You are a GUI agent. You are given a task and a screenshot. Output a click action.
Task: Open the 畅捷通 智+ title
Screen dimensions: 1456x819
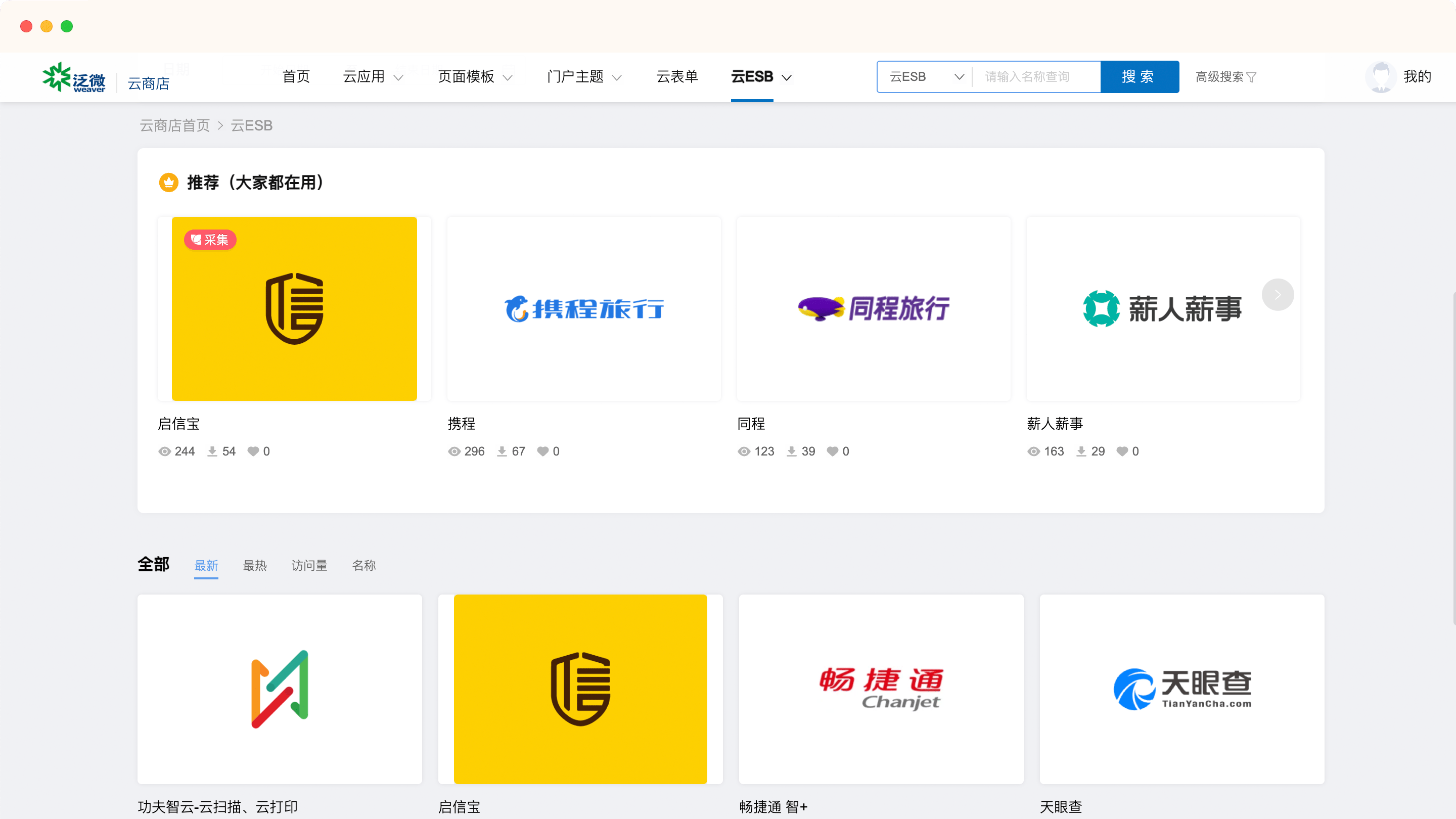(773, 806)
